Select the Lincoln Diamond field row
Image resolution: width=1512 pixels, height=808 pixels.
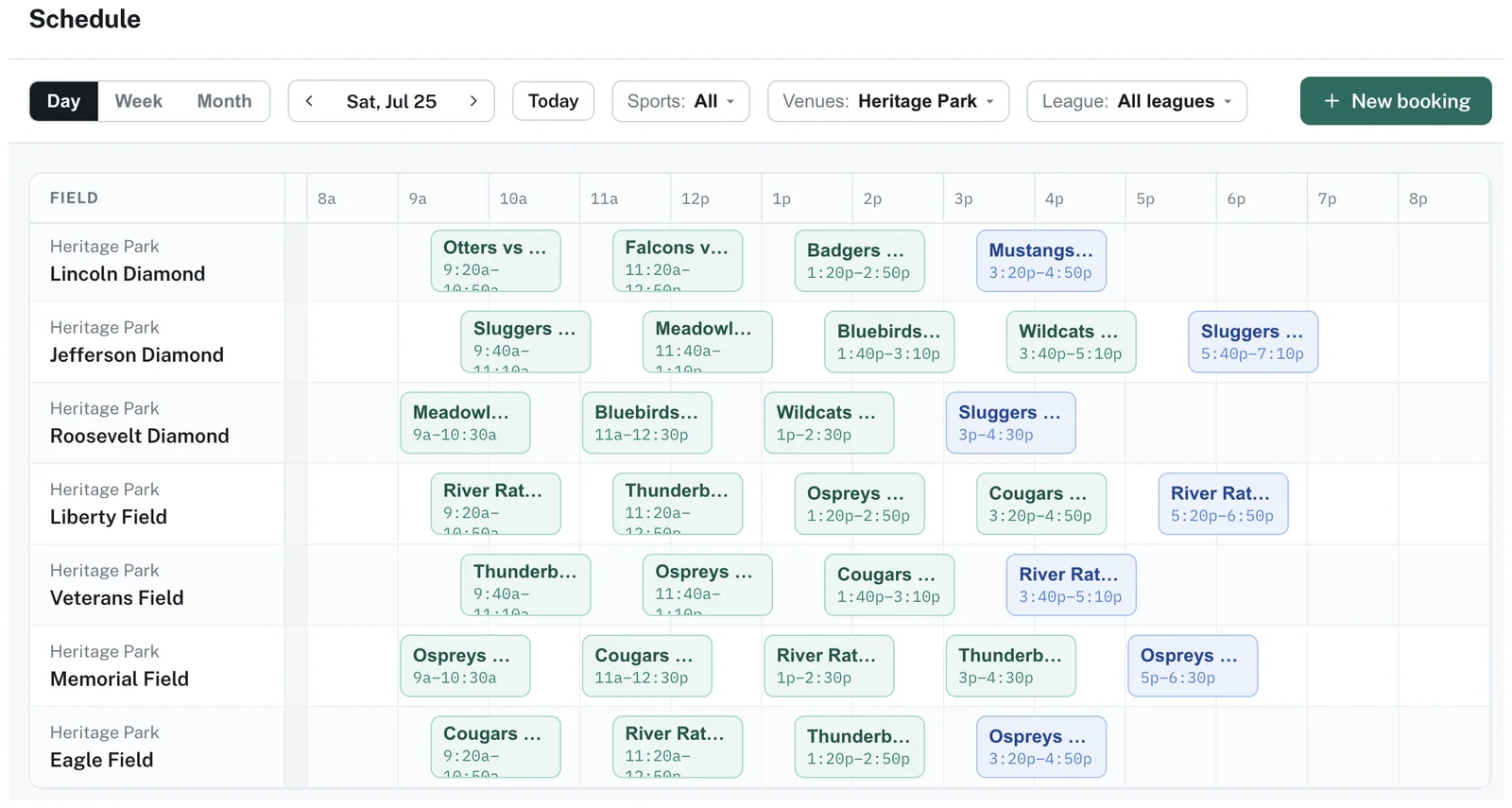pyautogui.click(x=157, y=262)
